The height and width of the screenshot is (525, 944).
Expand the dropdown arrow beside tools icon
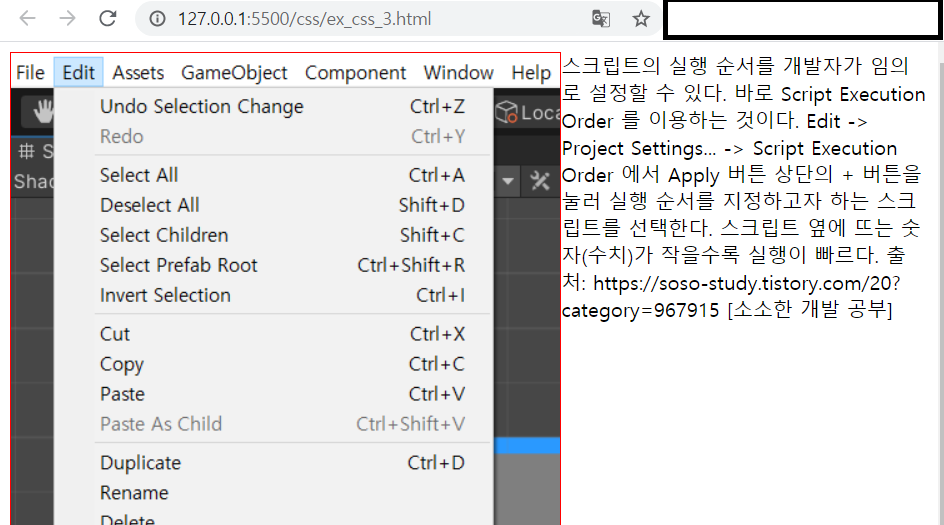tap(508, 181)
